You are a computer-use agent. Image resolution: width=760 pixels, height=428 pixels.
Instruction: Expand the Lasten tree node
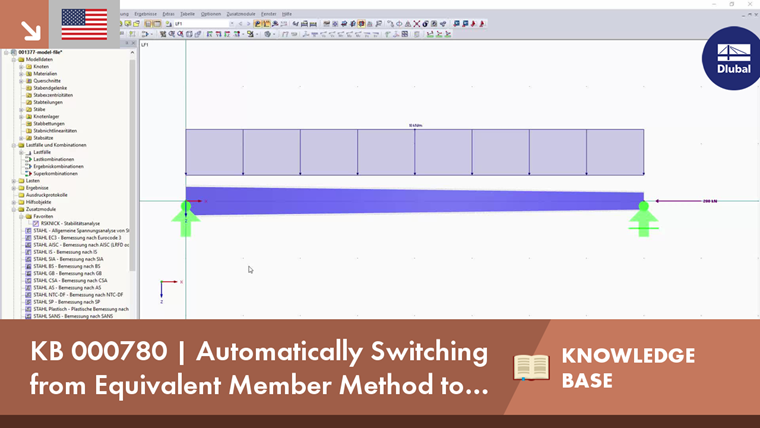tap(14, 181)
